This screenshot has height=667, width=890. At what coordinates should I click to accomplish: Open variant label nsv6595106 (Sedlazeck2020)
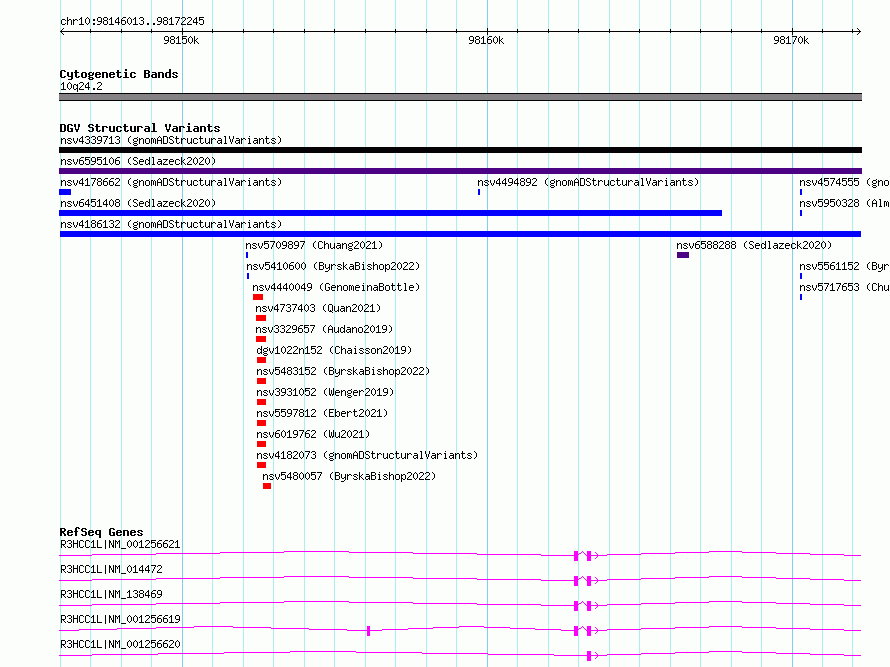click(x=138, y=161)
